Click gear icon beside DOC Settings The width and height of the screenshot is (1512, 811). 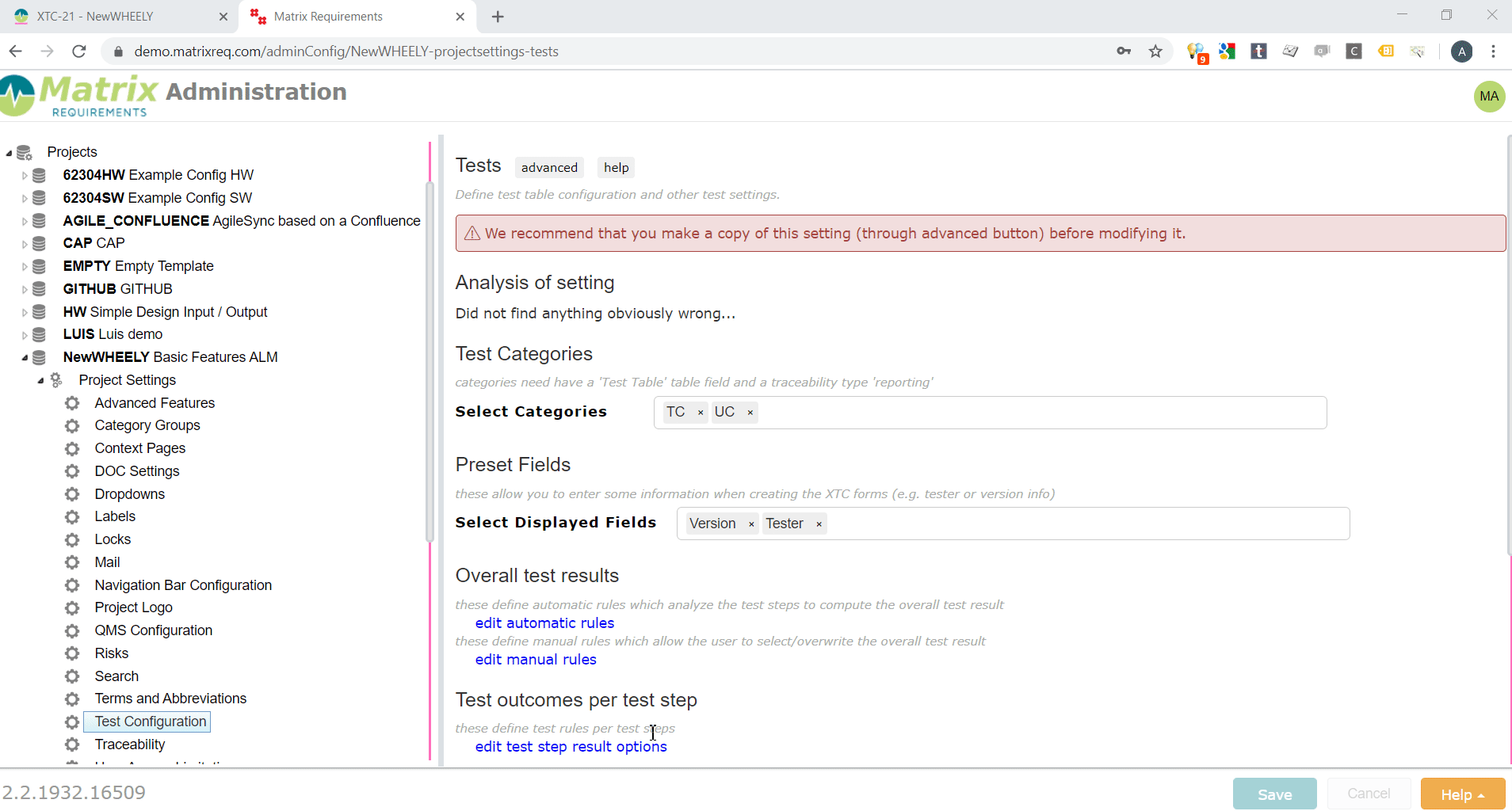pos(72,472)
